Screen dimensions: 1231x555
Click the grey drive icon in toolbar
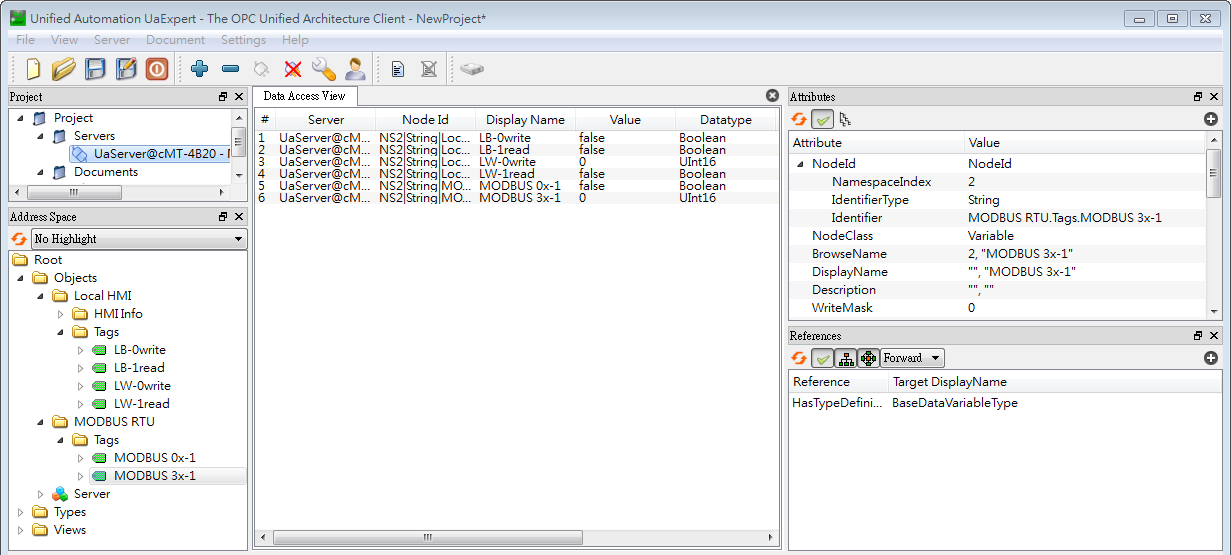[472, 69]
